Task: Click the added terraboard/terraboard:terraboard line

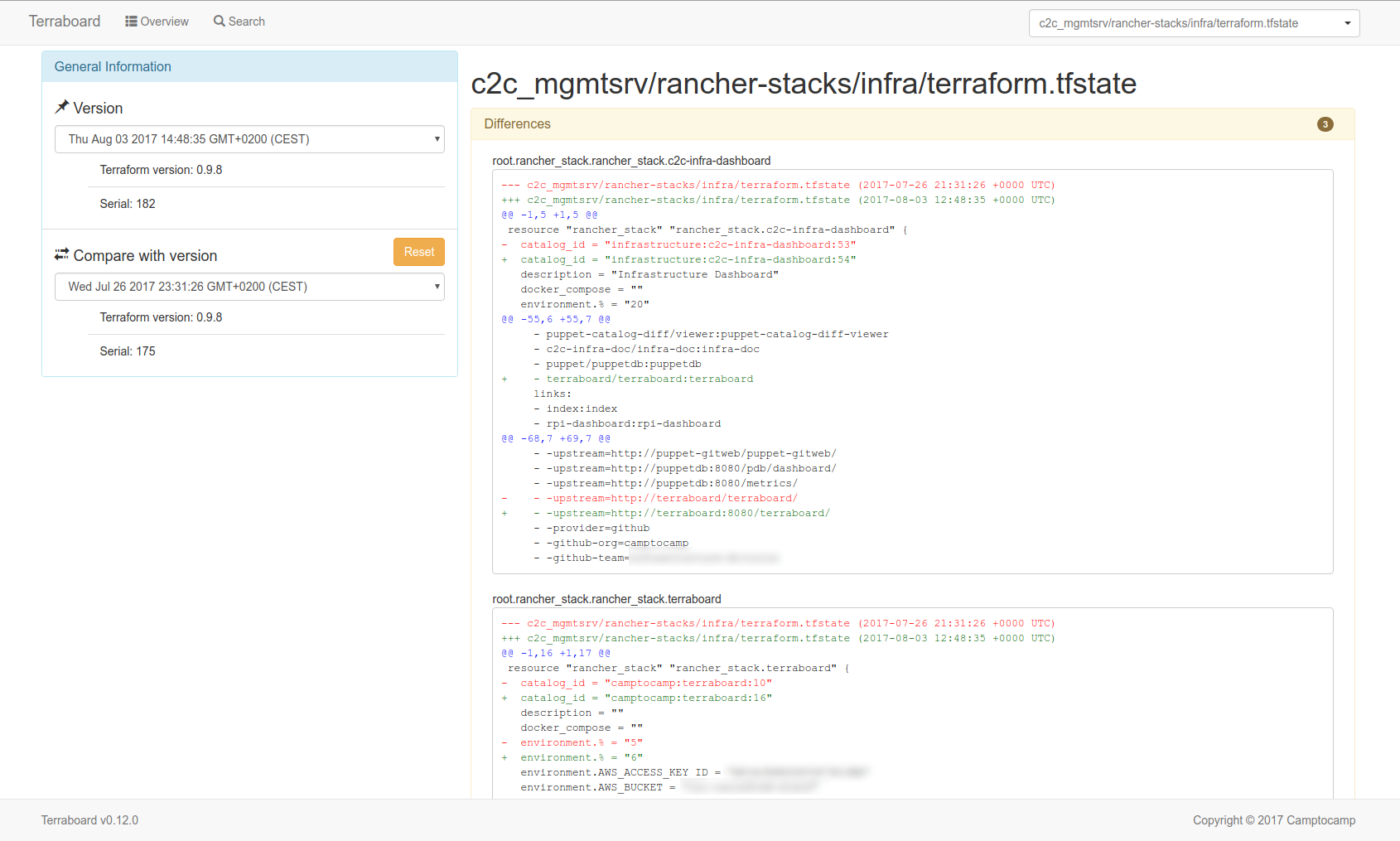Action: coord(627,379)
